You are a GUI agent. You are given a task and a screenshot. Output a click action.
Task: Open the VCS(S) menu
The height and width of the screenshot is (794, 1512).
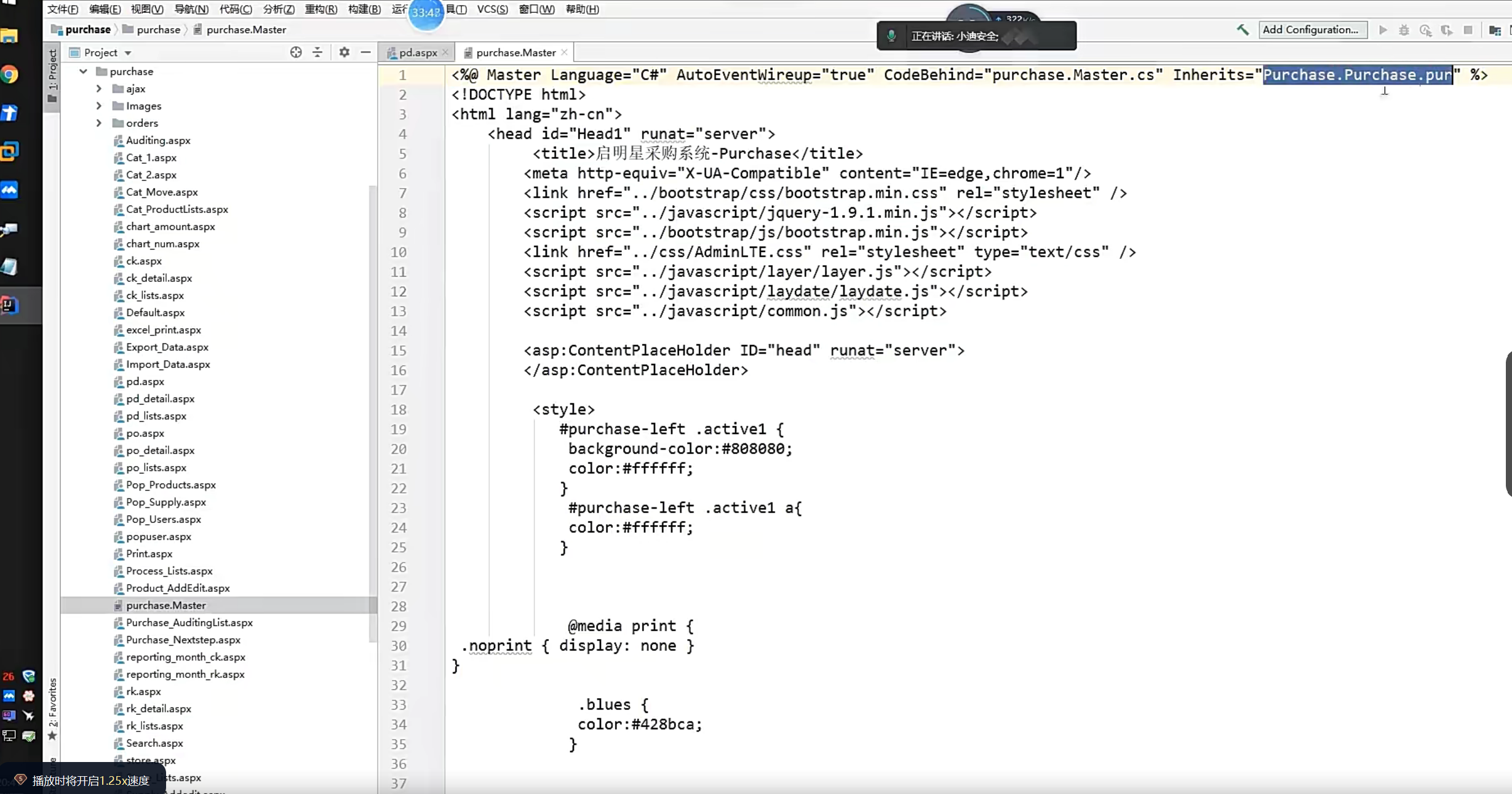click(493, 9)
